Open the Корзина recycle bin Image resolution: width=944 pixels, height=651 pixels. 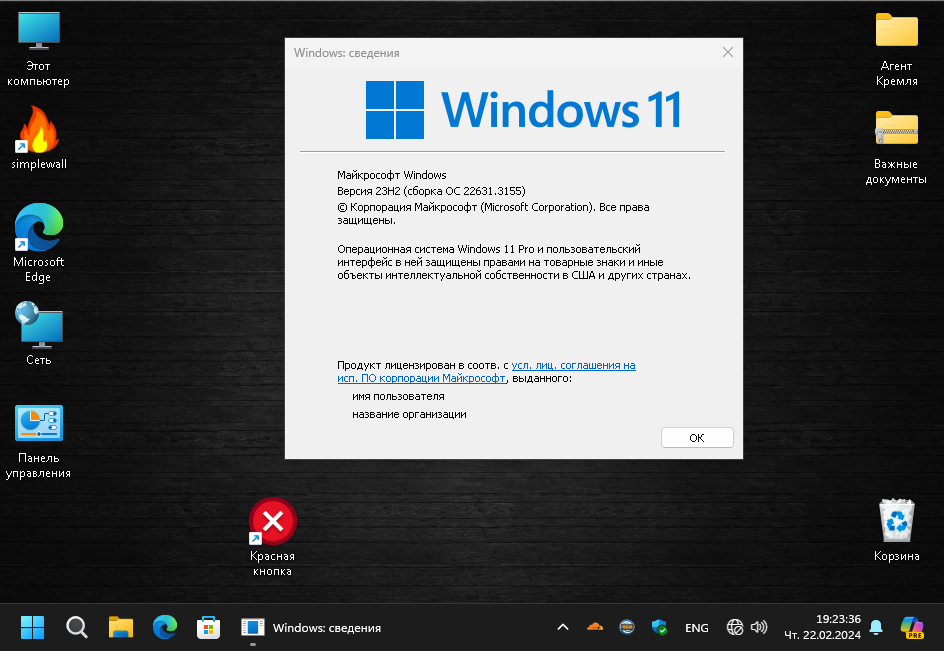pos(896,530)
